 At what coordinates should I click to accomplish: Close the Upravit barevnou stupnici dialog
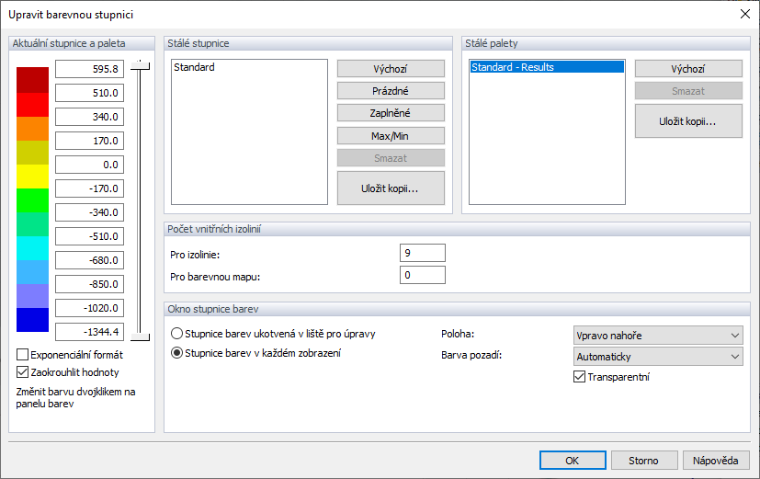(745, 14)
